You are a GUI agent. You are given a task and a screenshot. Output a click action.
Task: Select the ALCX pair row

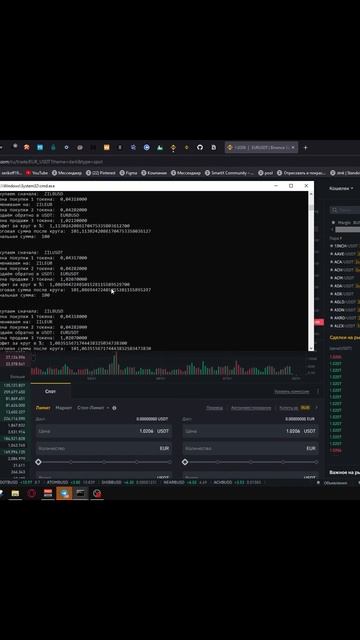(344, 326)
